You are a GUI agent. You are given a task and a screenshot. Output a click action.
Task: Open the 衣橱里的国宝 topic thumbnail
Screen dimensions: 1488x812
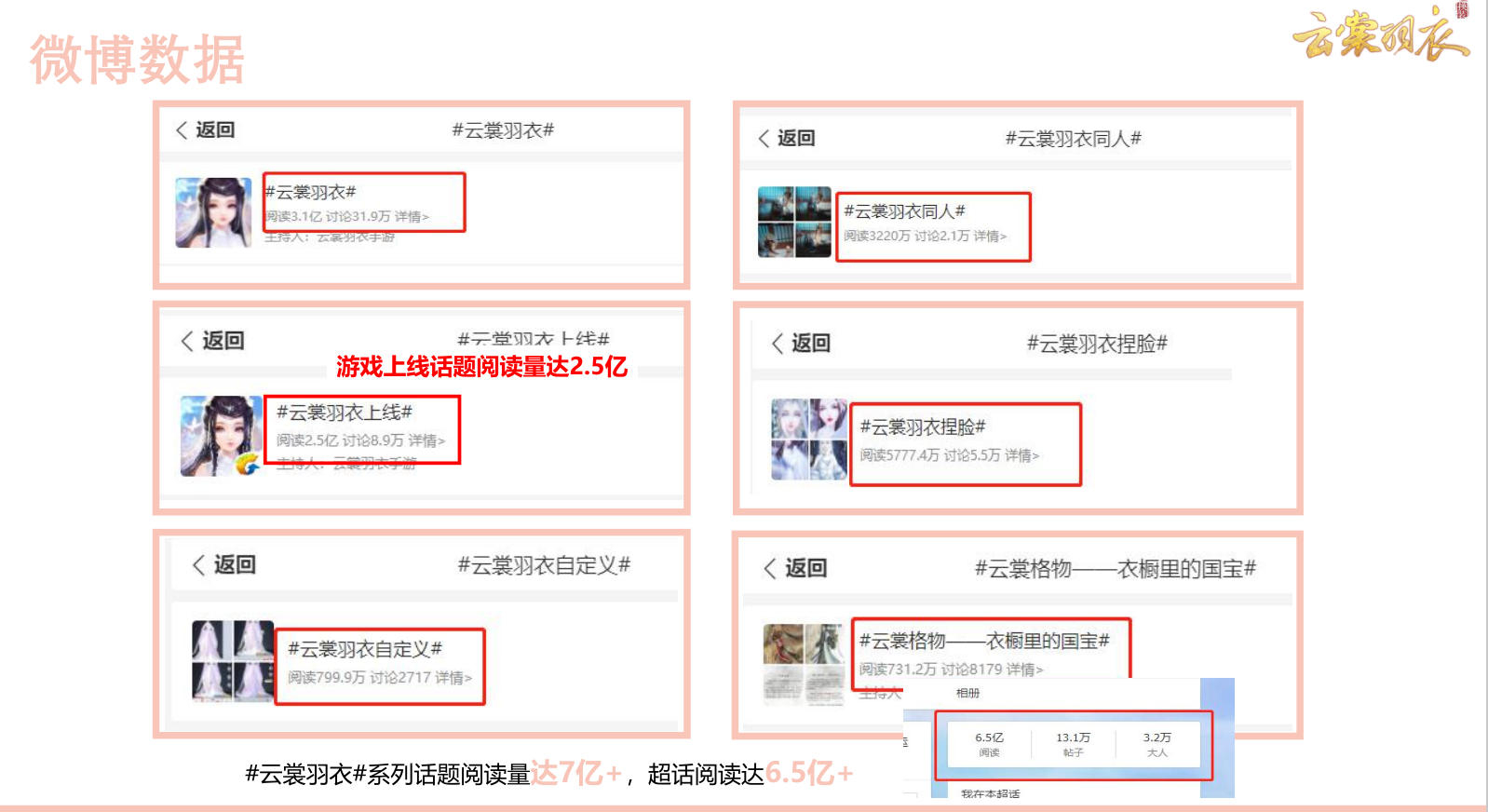803,663
